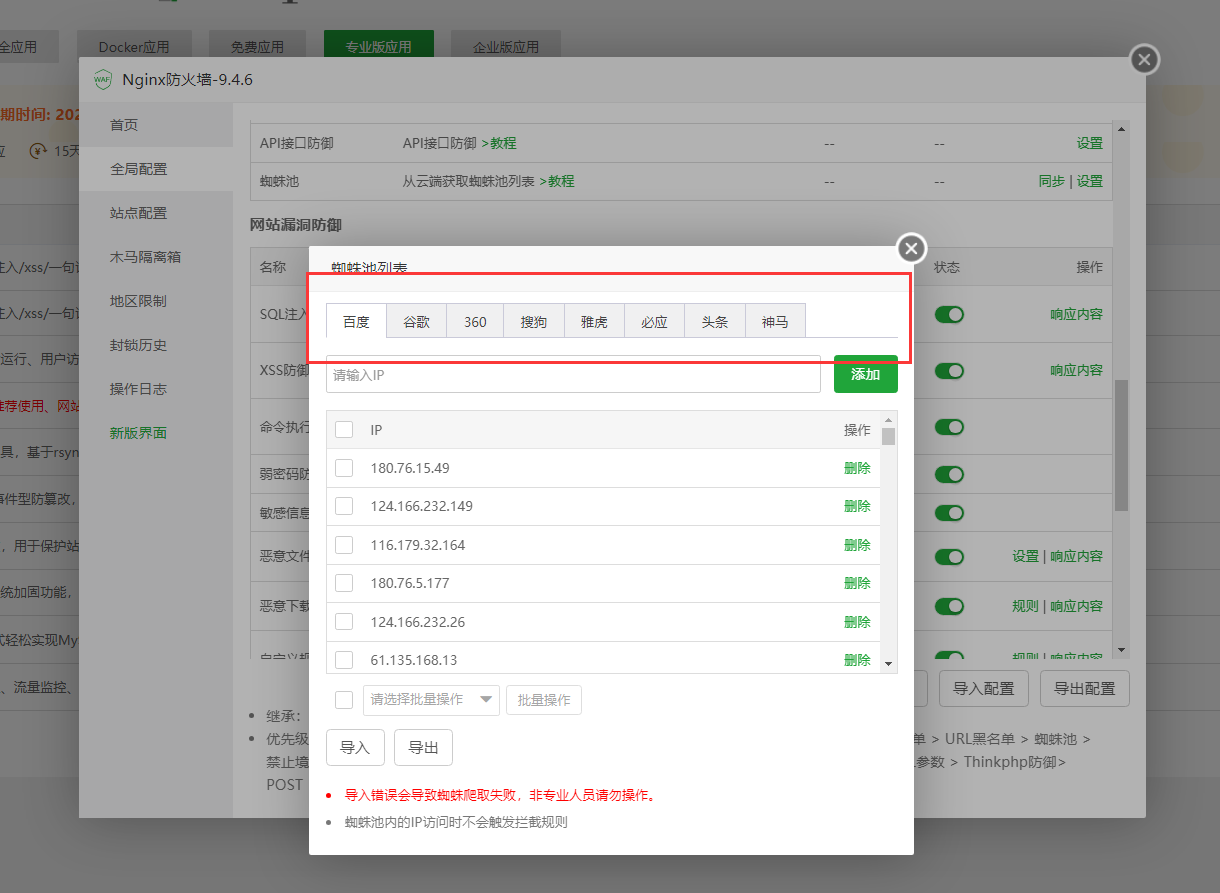The width and height of the screenshot is (1220, 893).
Task: Click 响应内容 in the XSS防御 row
Action: pyautogui.click(x=1076, y=370)
